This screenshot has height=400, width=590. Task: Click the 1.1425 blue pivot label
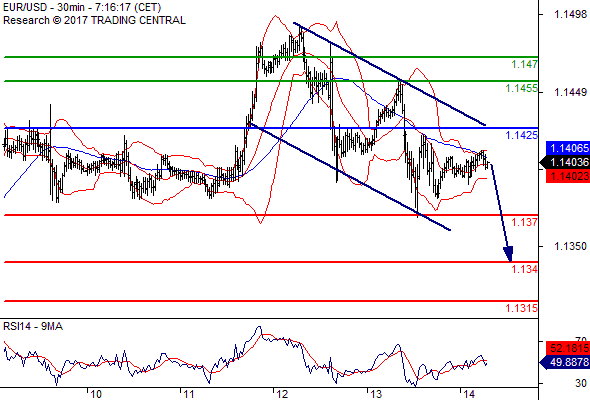522,135
